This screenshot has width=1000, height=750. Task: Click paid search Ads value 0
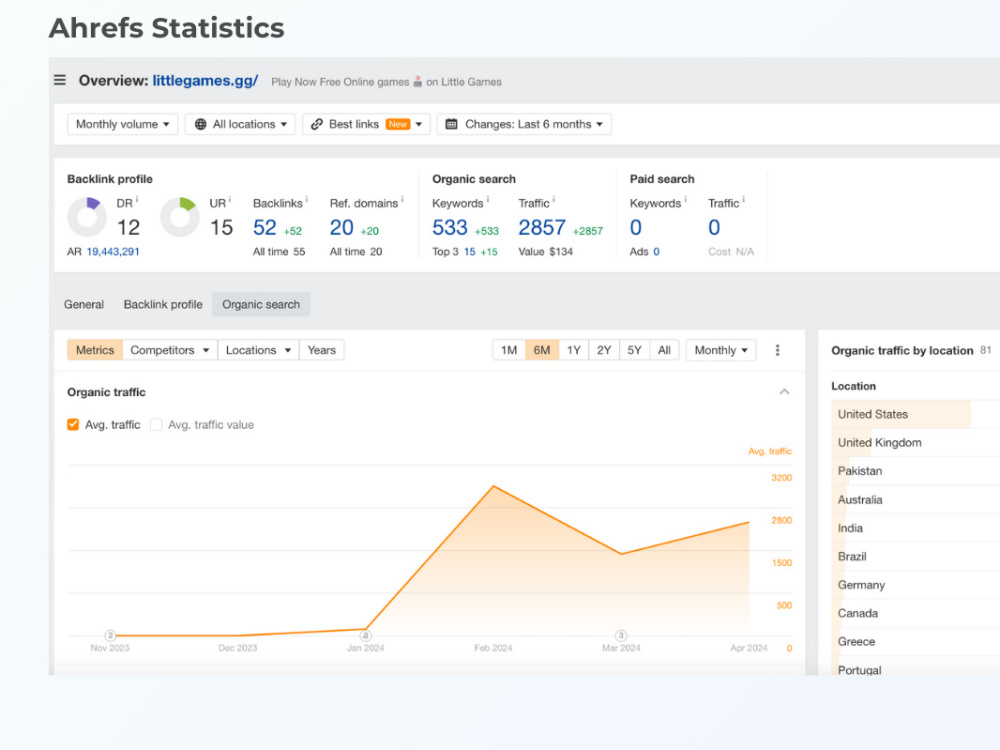tap(656, 252)
